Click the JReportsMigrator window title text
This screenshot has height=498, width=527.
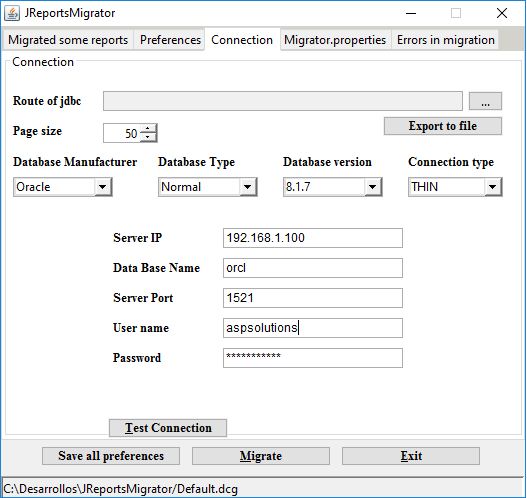pos(70,13)
